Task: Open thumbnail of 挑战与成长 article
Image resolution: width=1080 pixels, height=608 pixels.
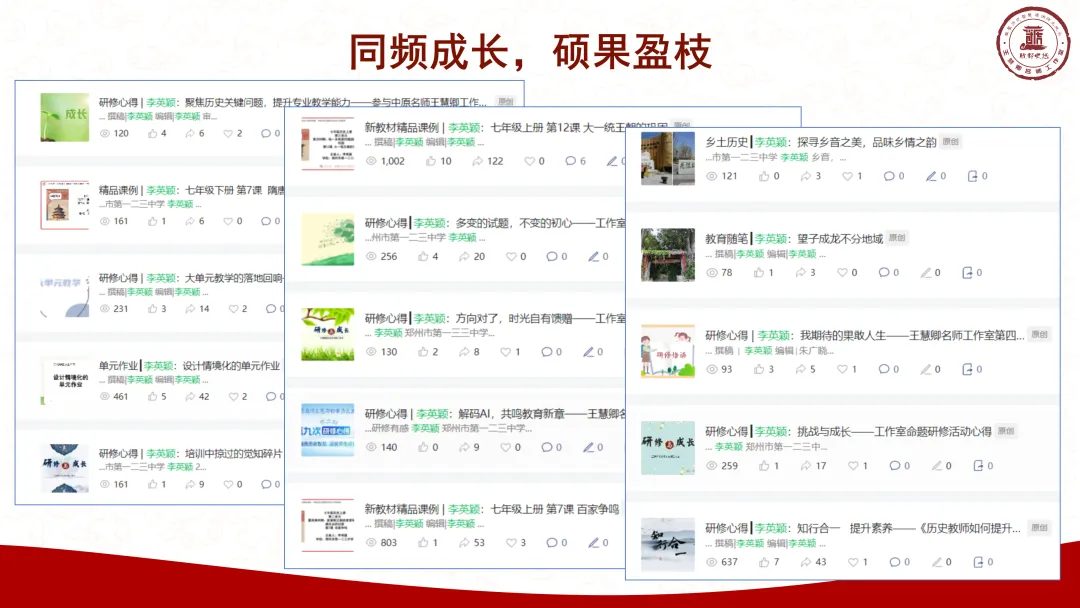Action: pyautogui.click(x=668, y=448)
